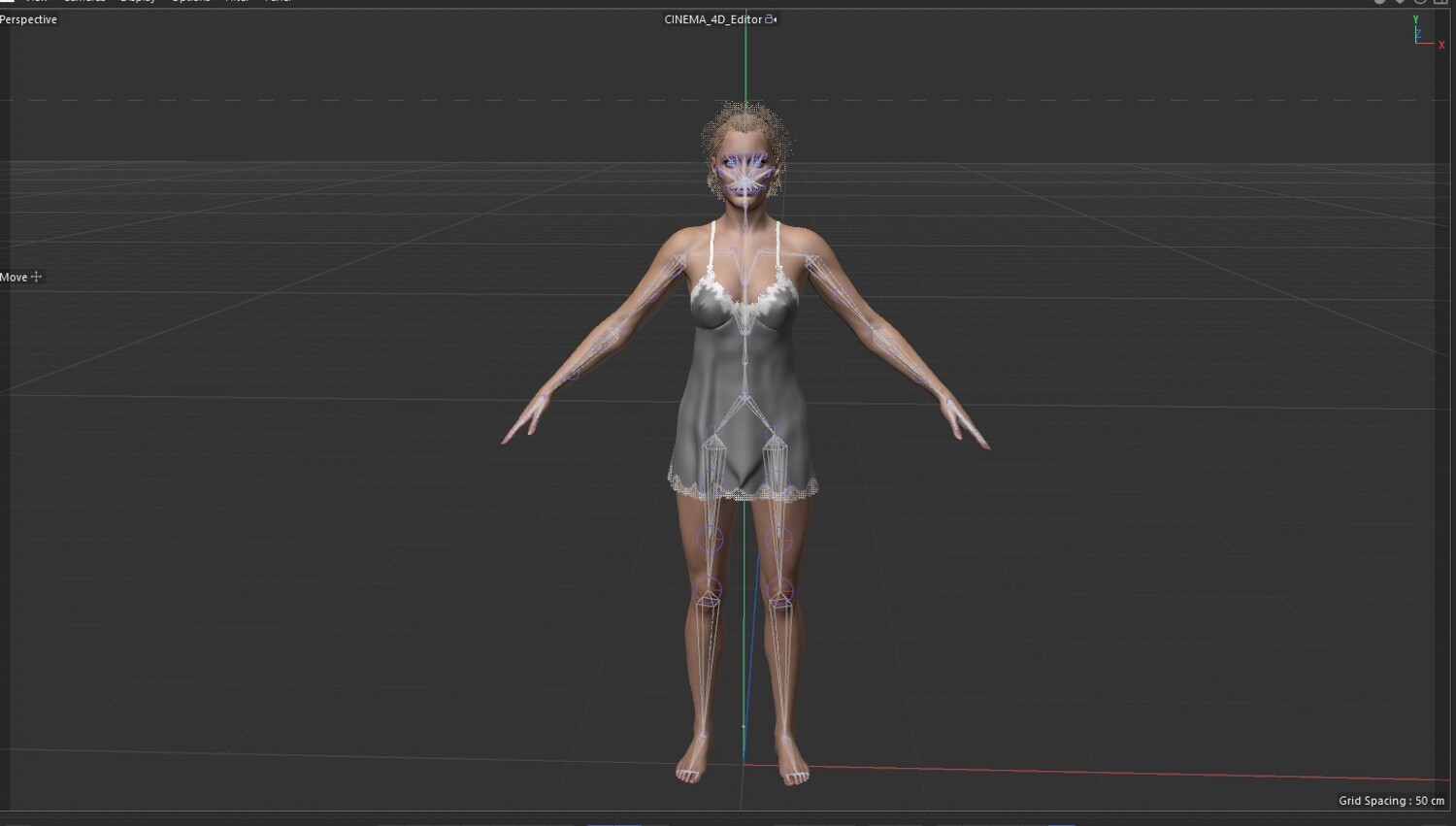The image size is (1456, 826).
Task: Click the "CINEMA_4D_Editor" camera name
Action: coord(713,19)
